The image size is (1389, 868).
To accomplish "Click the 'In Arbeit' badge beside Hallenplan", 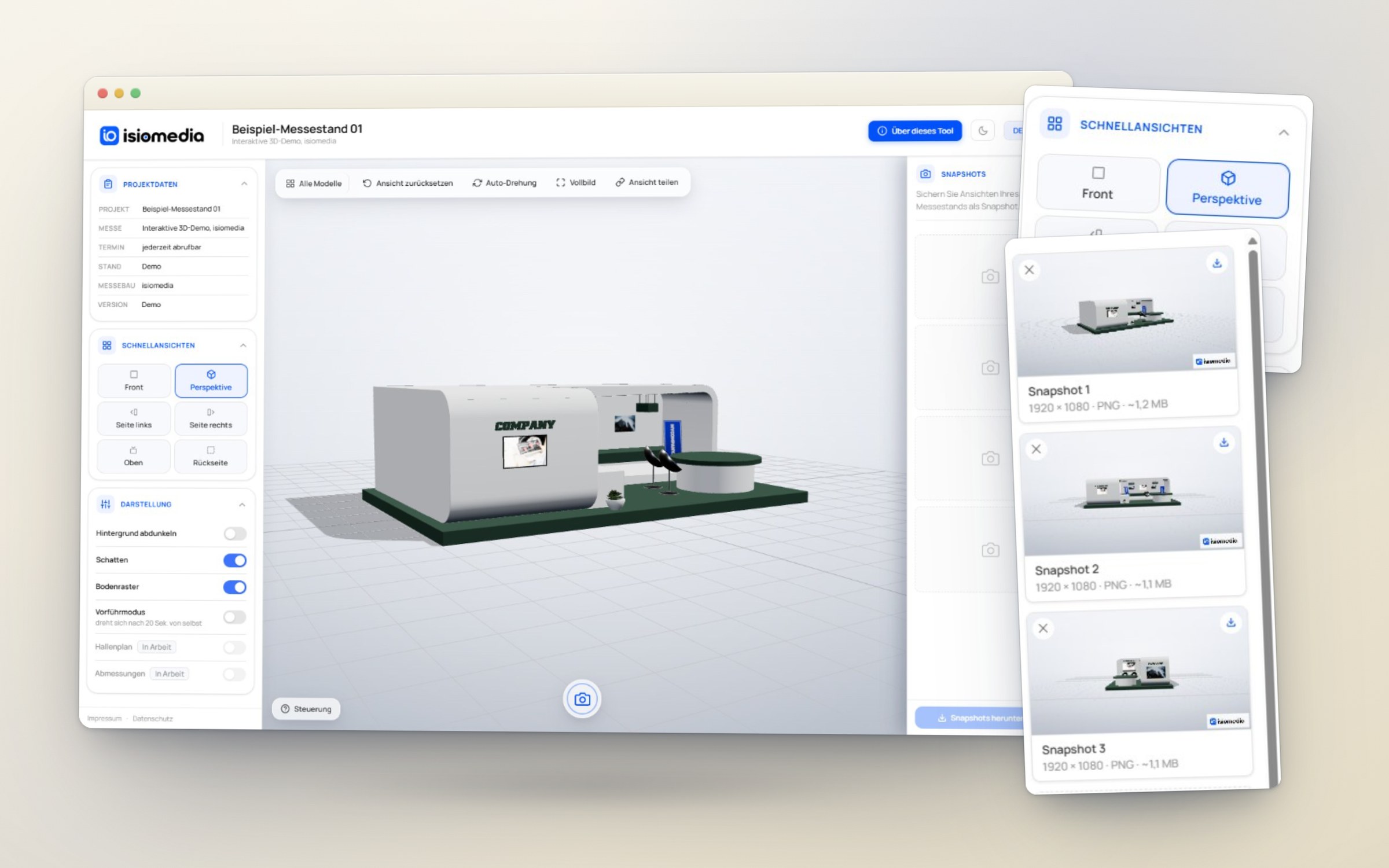I will coord(156,647).
